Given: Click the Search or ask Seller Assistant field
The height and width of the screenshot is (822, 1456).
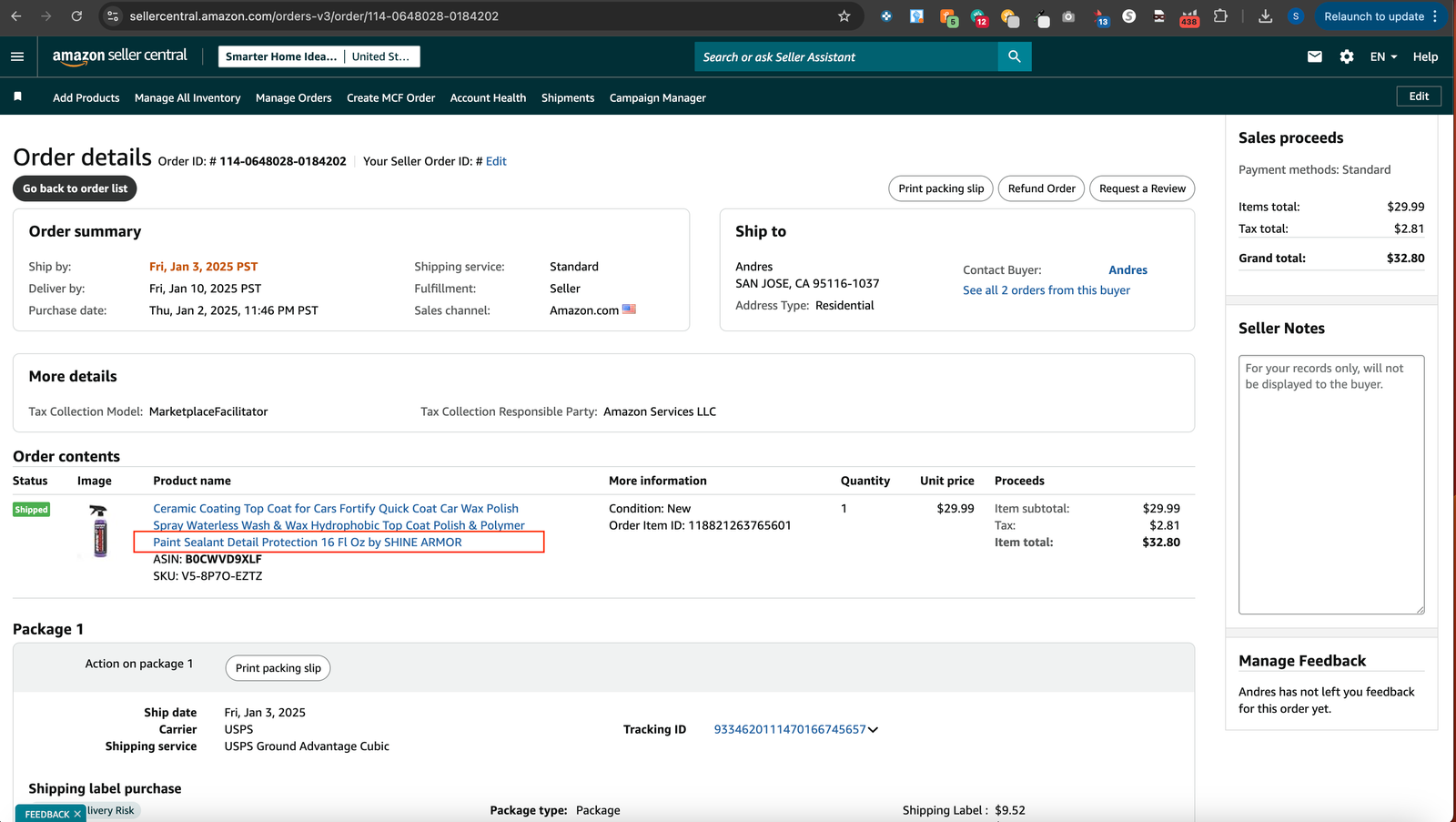Looking at the screenshot, I should coord(846,56).
